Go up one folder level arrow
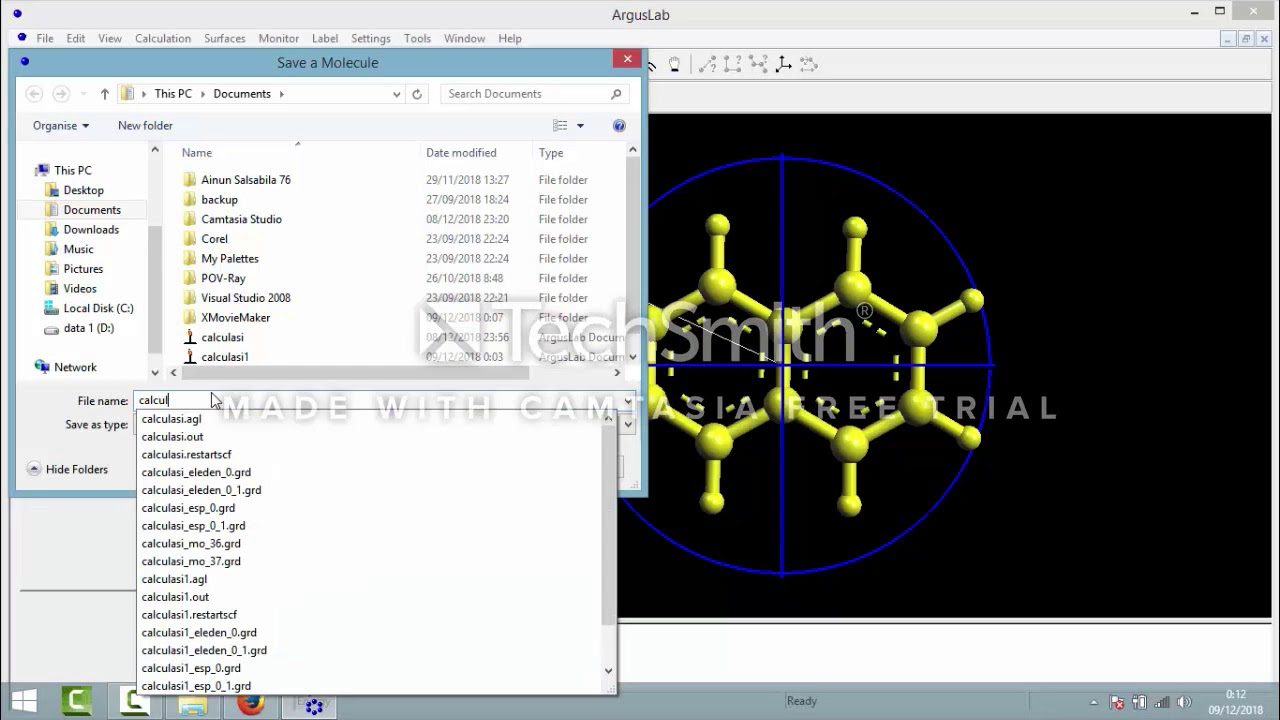Viewport: 1280px width, 720px height. 104,94
